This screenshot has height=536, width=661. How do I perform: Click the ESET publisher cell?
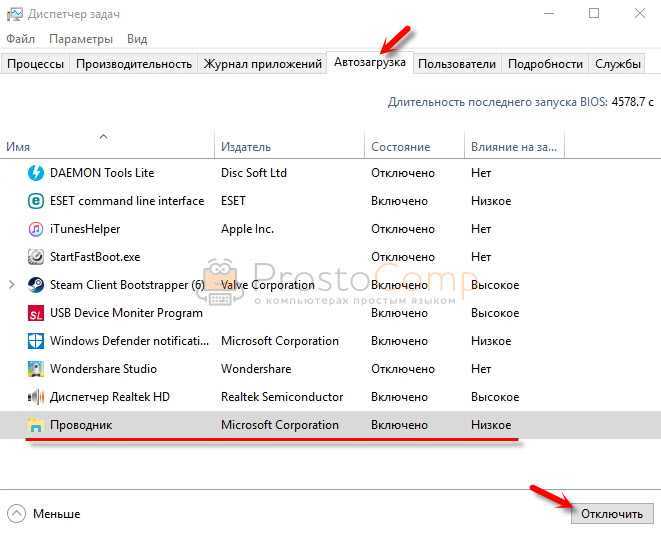point(233,201)
